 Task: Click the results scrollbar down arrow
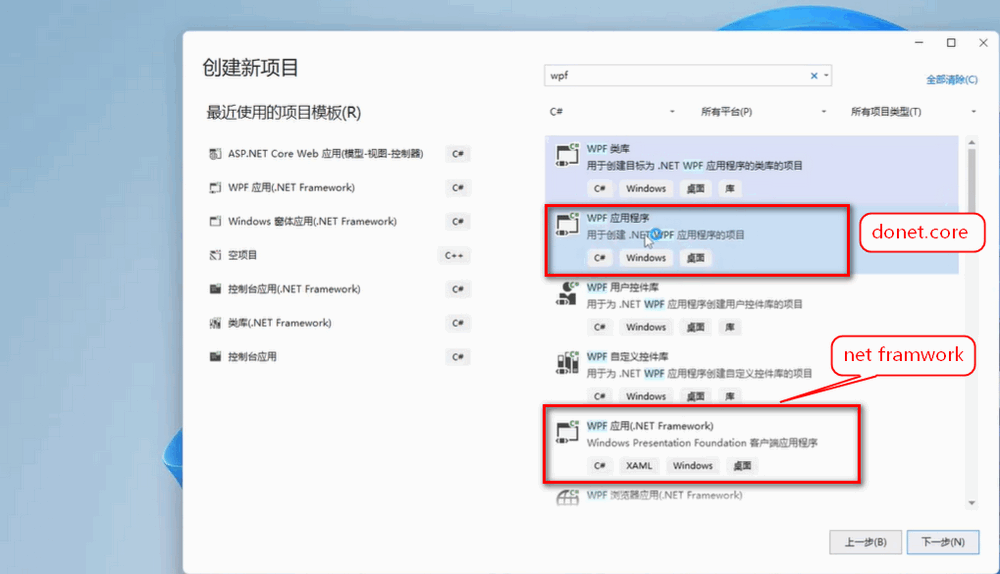972,503
